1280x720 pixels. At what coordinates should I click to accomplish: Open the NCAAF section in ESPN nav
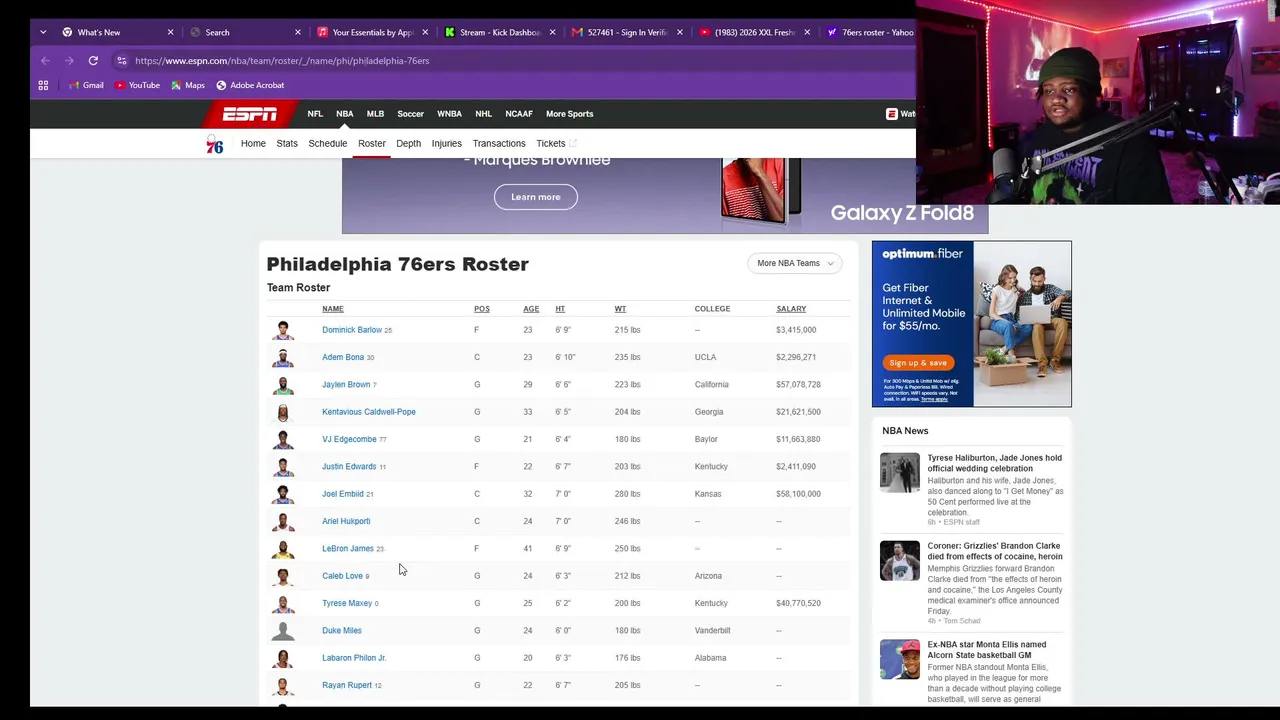519,114
